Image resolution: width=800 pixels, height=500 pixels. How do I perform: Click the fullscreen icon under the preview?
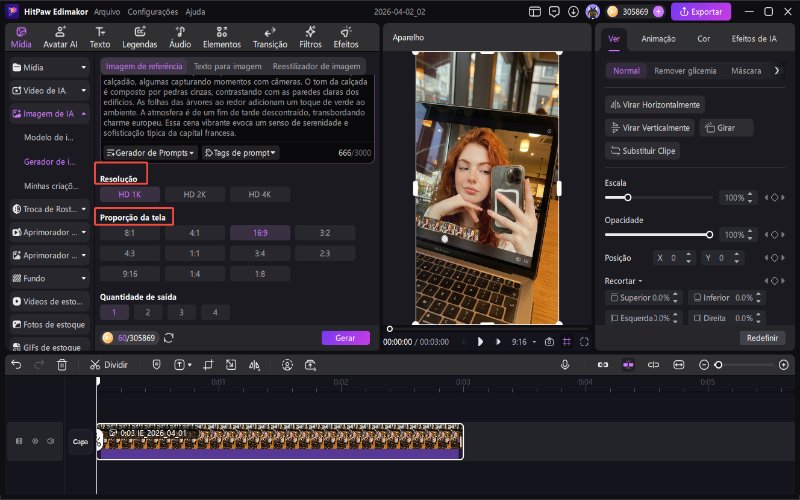tap(583, 341)
